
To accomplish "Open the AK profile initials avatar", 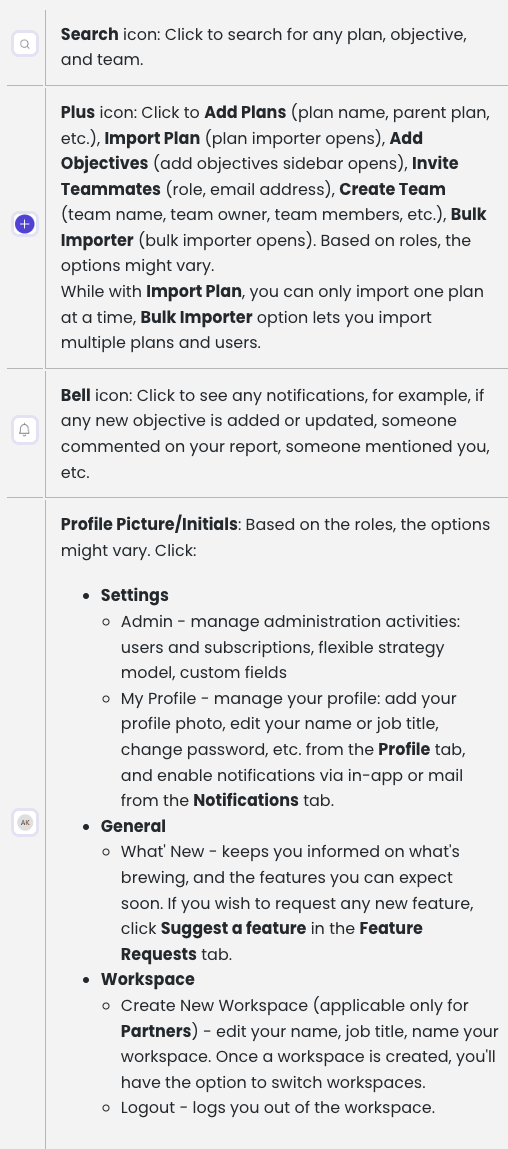I will coord(25,822).
